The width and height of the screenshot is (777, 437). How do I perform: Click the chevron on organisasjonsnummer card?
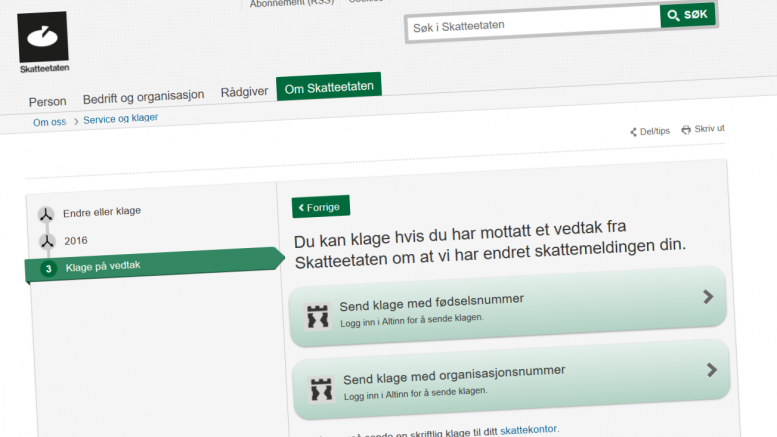(712, 370)
